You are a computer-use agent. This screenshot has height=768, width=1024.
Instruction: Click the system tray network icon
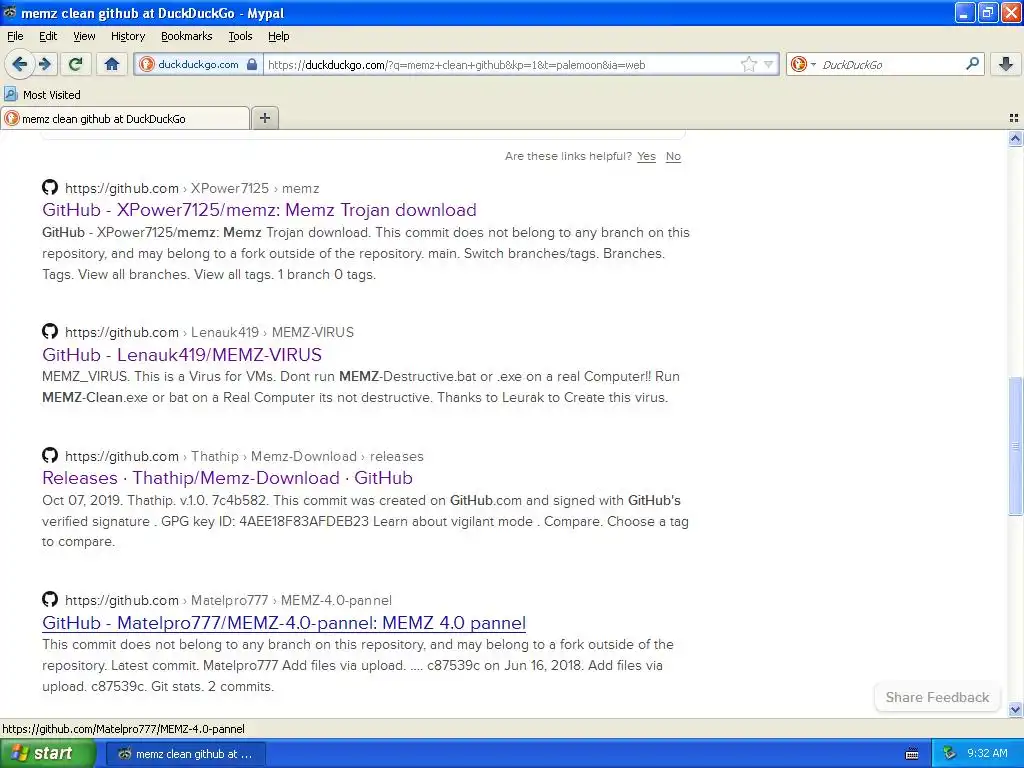(949, 754)
